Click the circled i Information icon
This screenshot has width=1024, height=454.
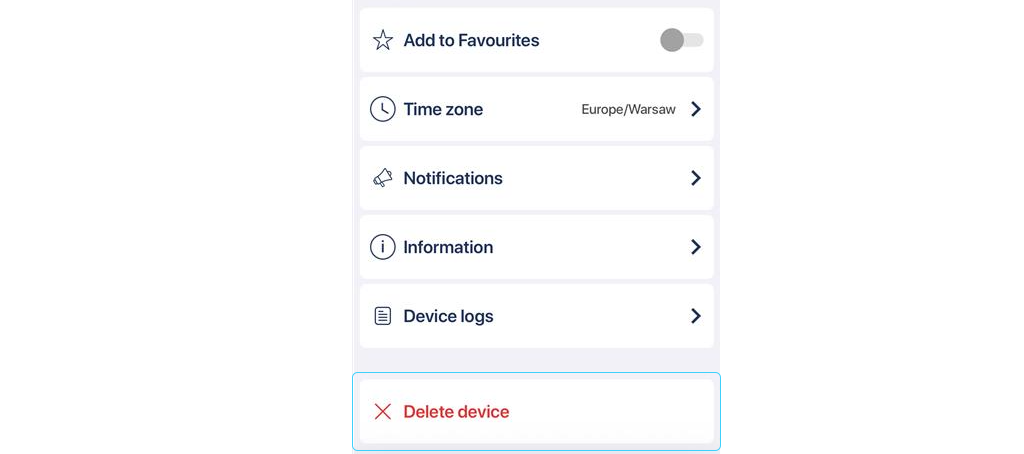click(383, 247)
